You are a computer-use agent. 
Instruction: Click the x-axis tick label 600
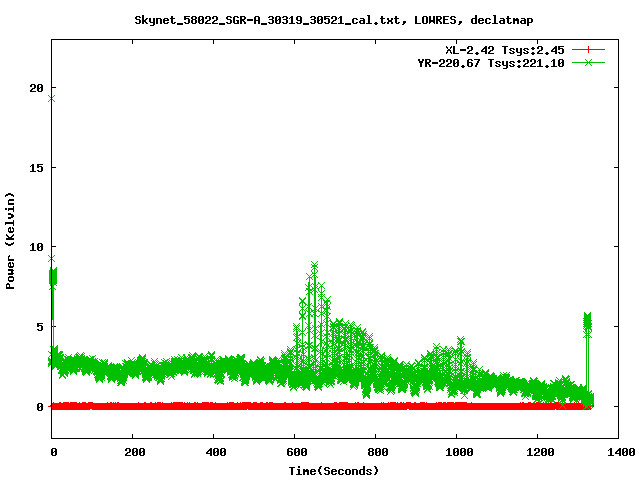click(x=297, y=452)
